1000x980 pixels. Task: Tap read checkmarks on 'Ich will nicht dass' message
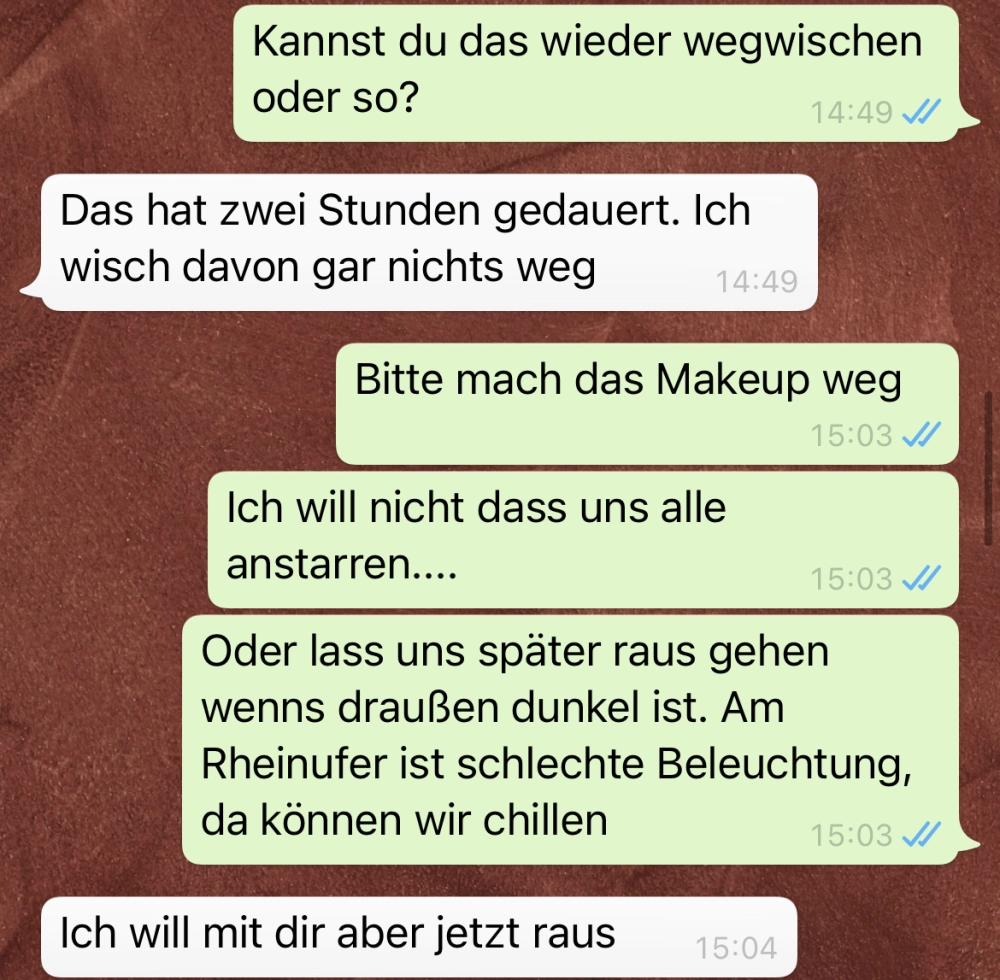pyautogui.click(x=922, y=579)
